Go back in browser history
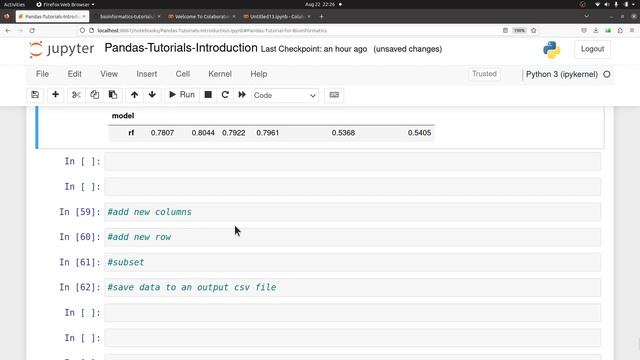Image resolution: width=640 pixels, height=360 pixels. [x=8, y=31]
